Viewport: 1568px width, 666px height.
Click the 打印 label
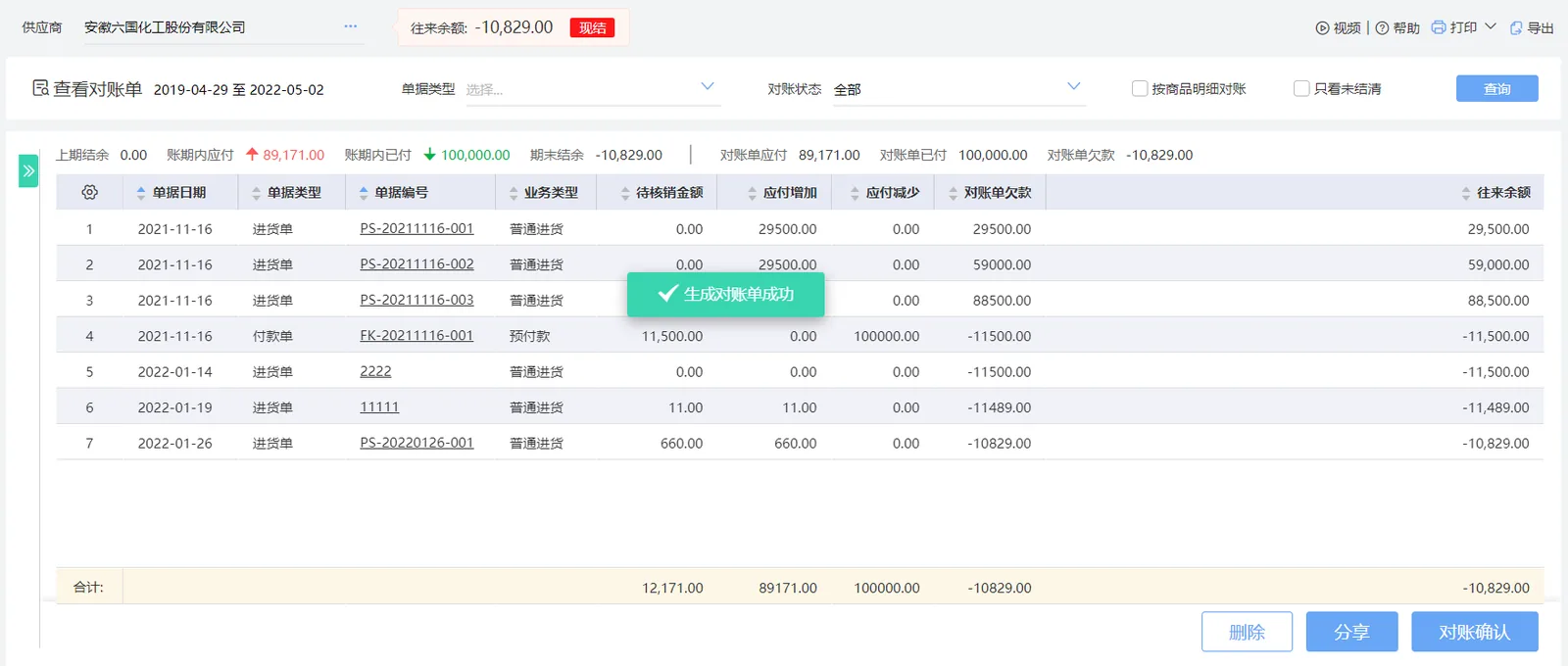(x=1463, y=27)
